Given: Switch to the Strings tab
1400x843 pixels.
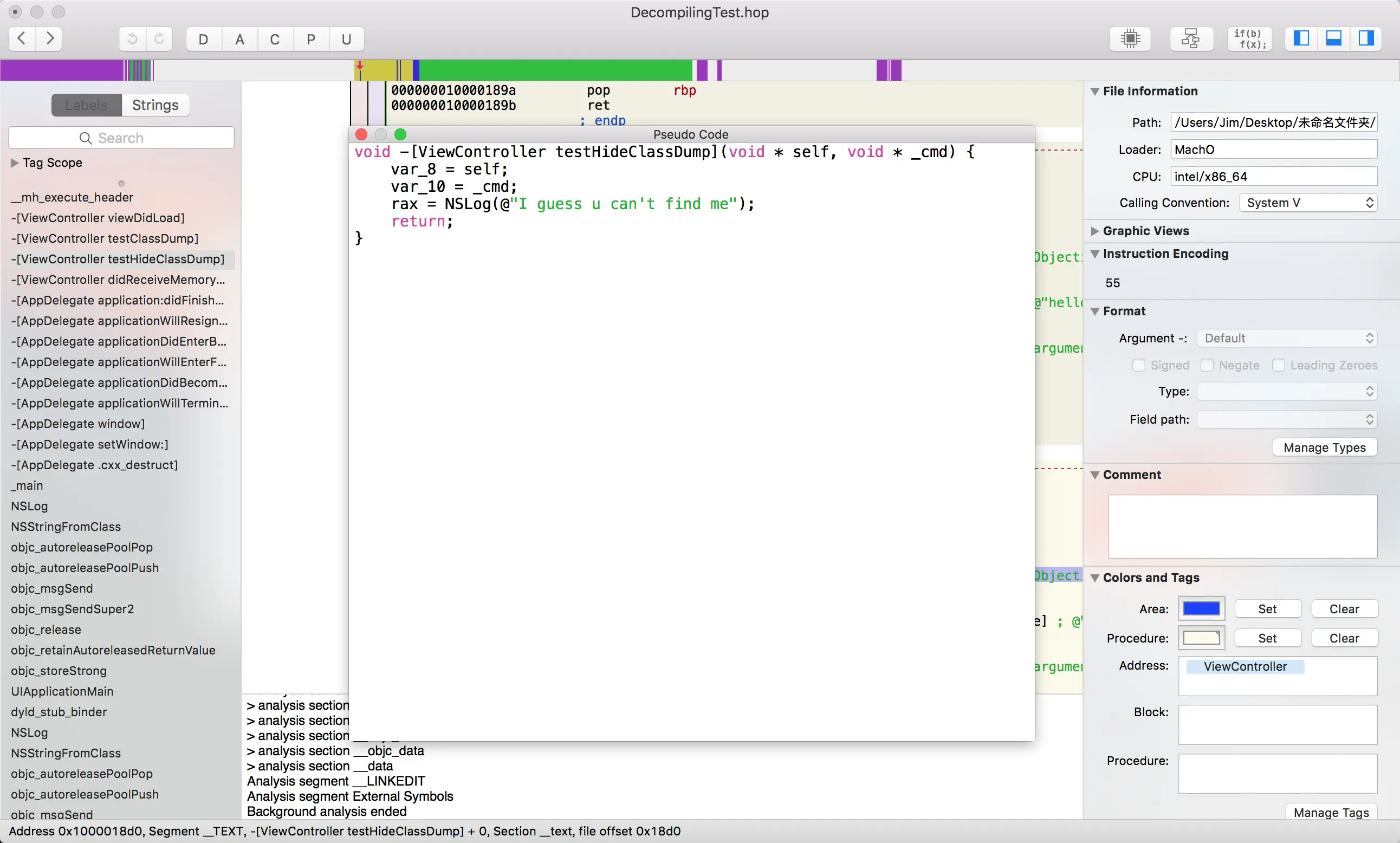Looking at the screenshot, I should (155, 105).
